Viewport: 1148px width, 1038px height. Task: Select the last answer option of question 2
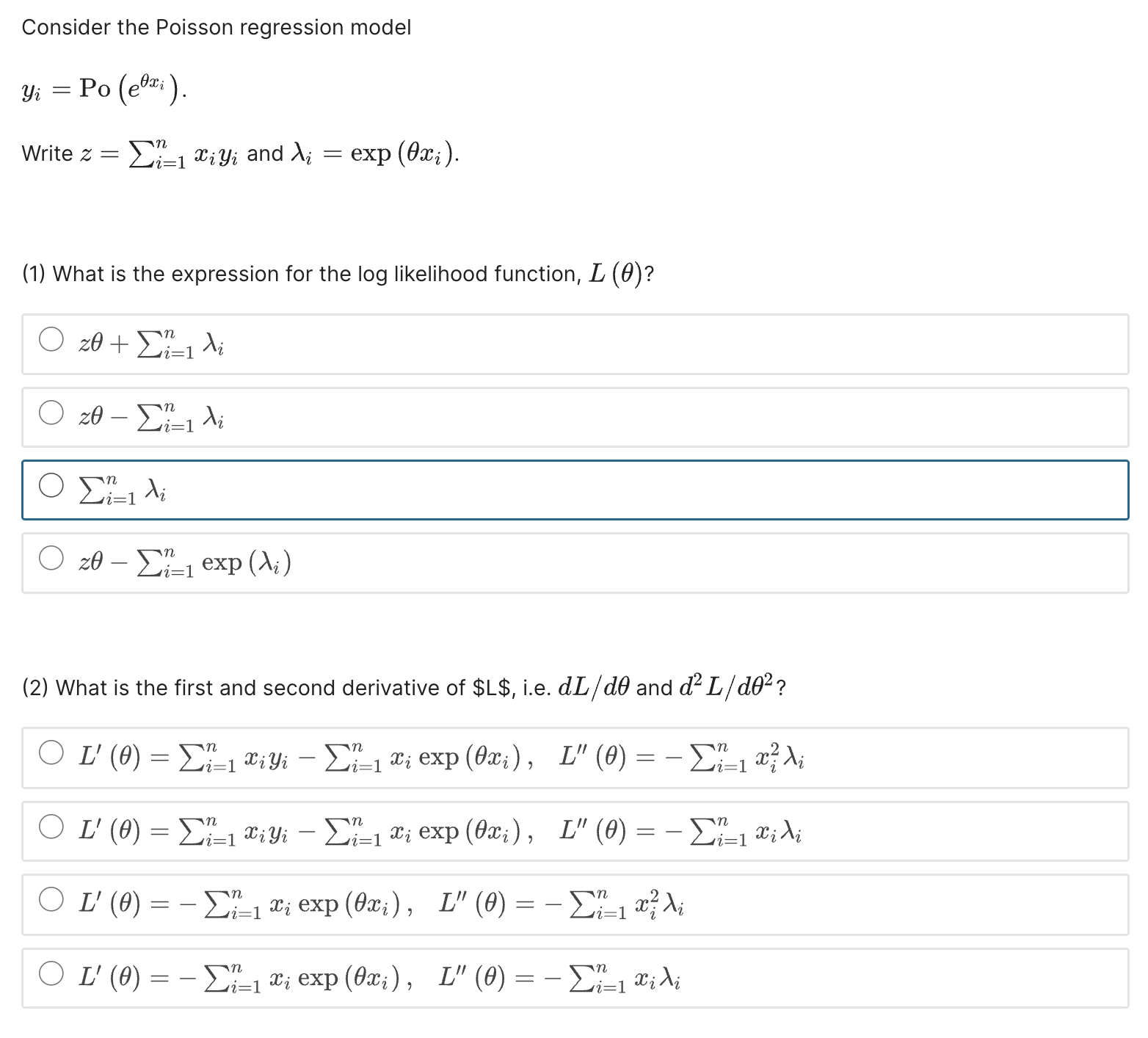51,976
